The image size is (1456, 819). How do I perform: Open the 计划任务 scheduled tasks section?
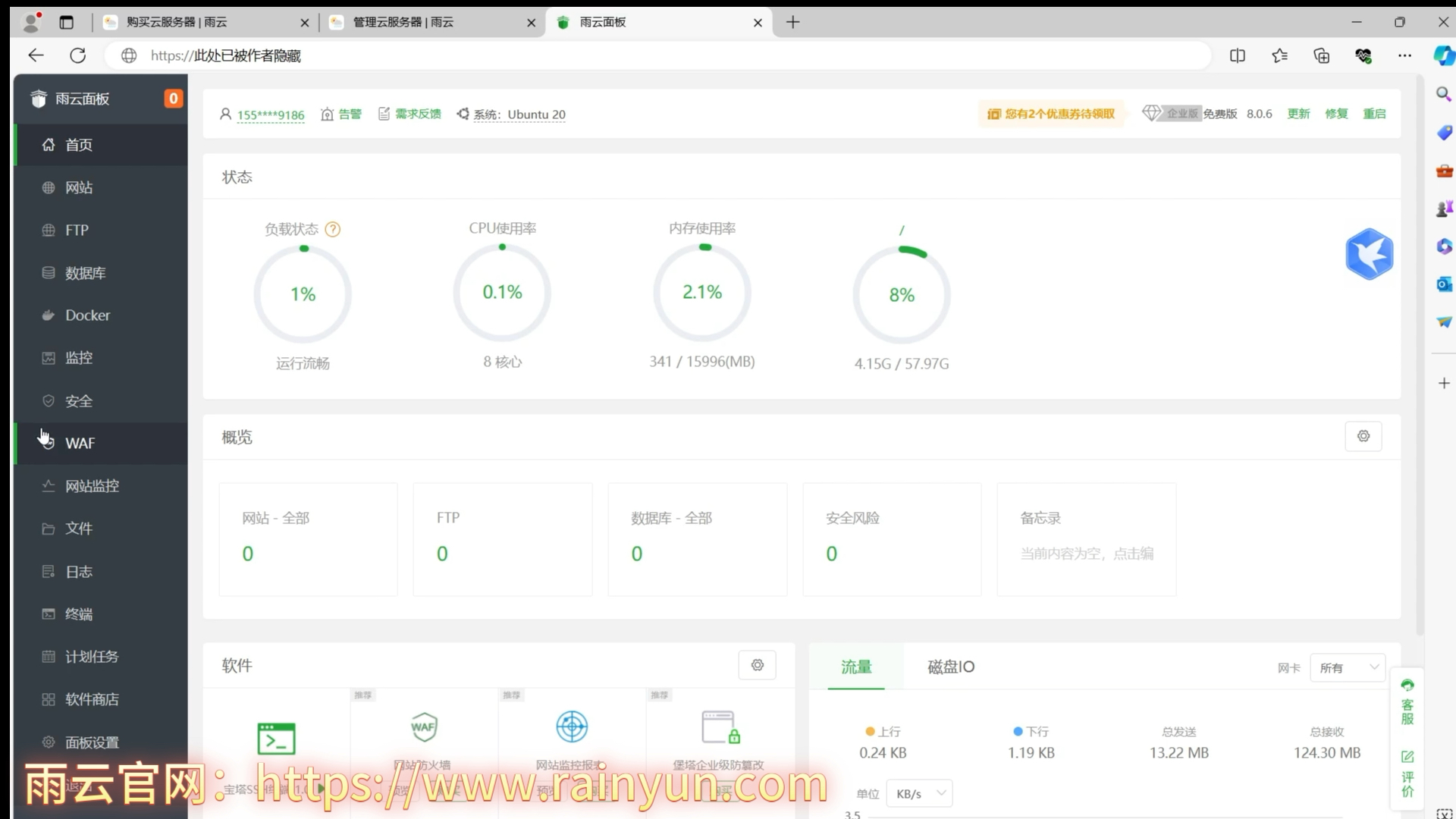point(100,656)
